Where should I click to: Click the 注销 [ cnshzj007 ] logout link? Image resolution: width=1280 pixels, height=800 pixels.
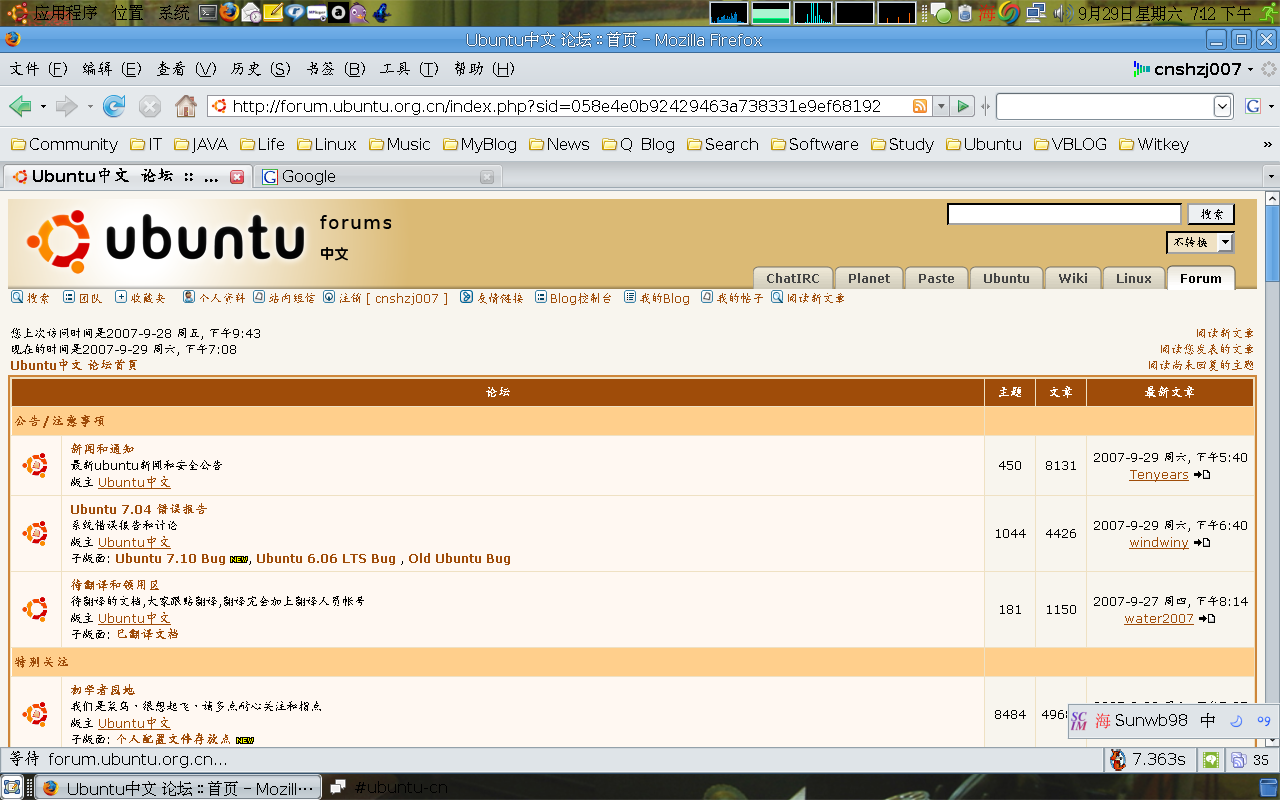[385, 298]
